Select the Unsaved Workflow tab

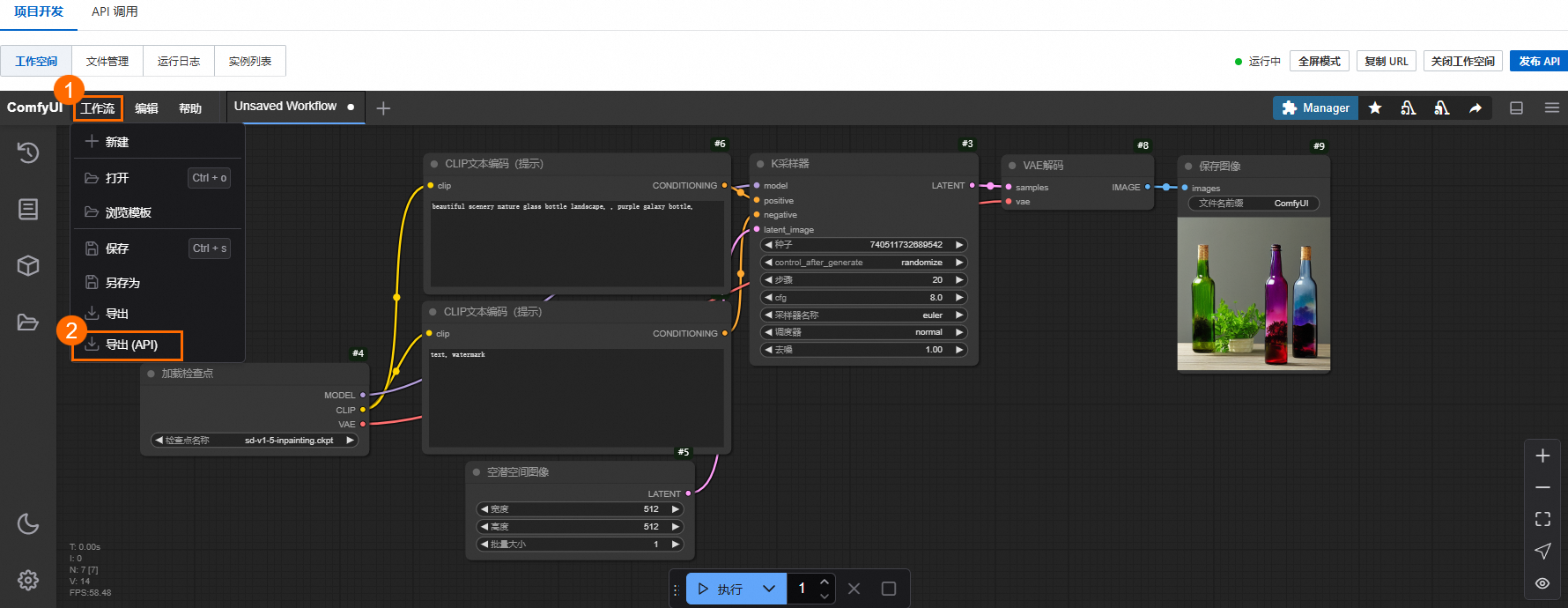click(x=294, y=107)
